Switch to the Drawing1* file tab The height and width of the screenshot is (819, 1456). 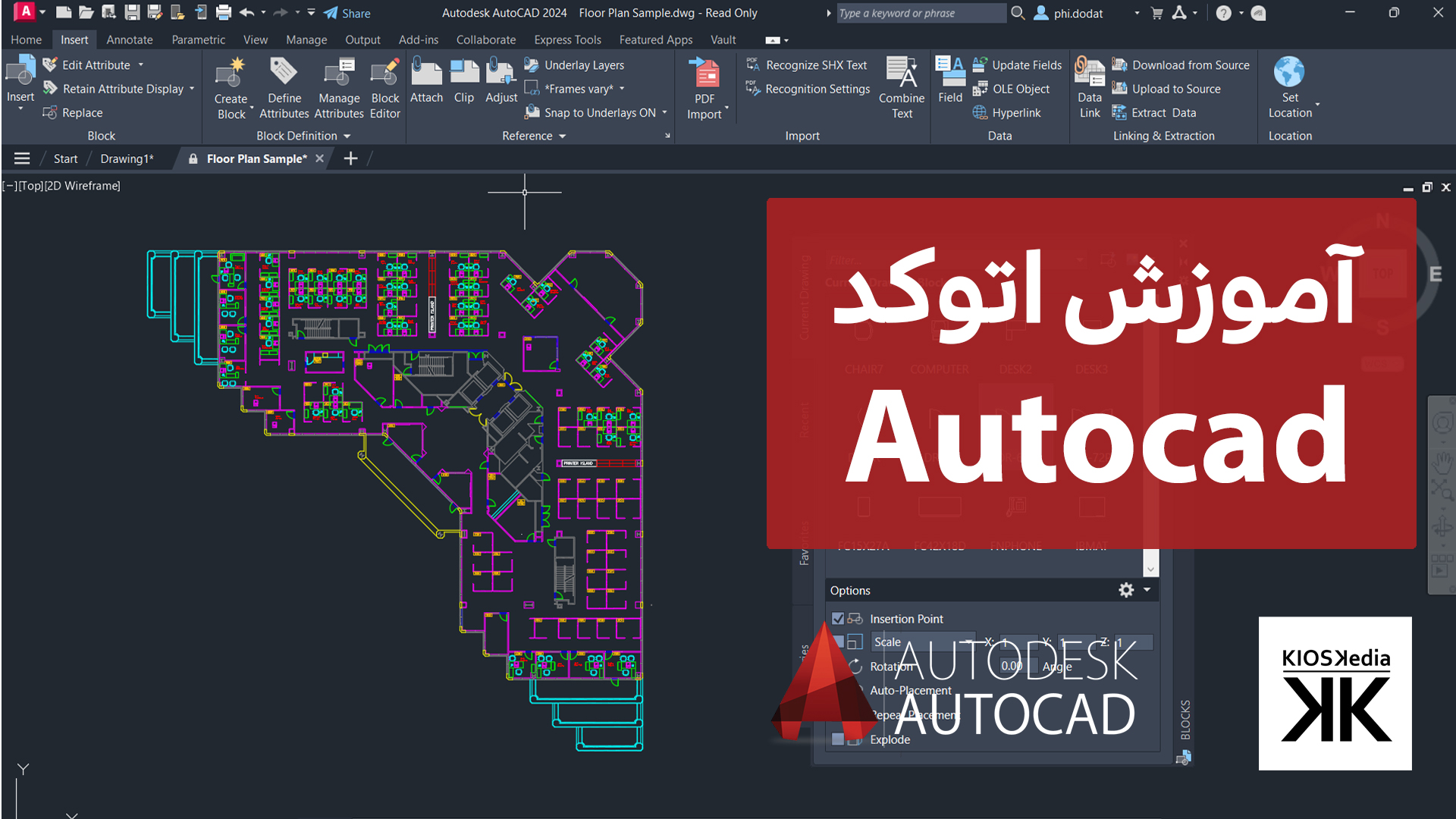[x=127, y=158]
